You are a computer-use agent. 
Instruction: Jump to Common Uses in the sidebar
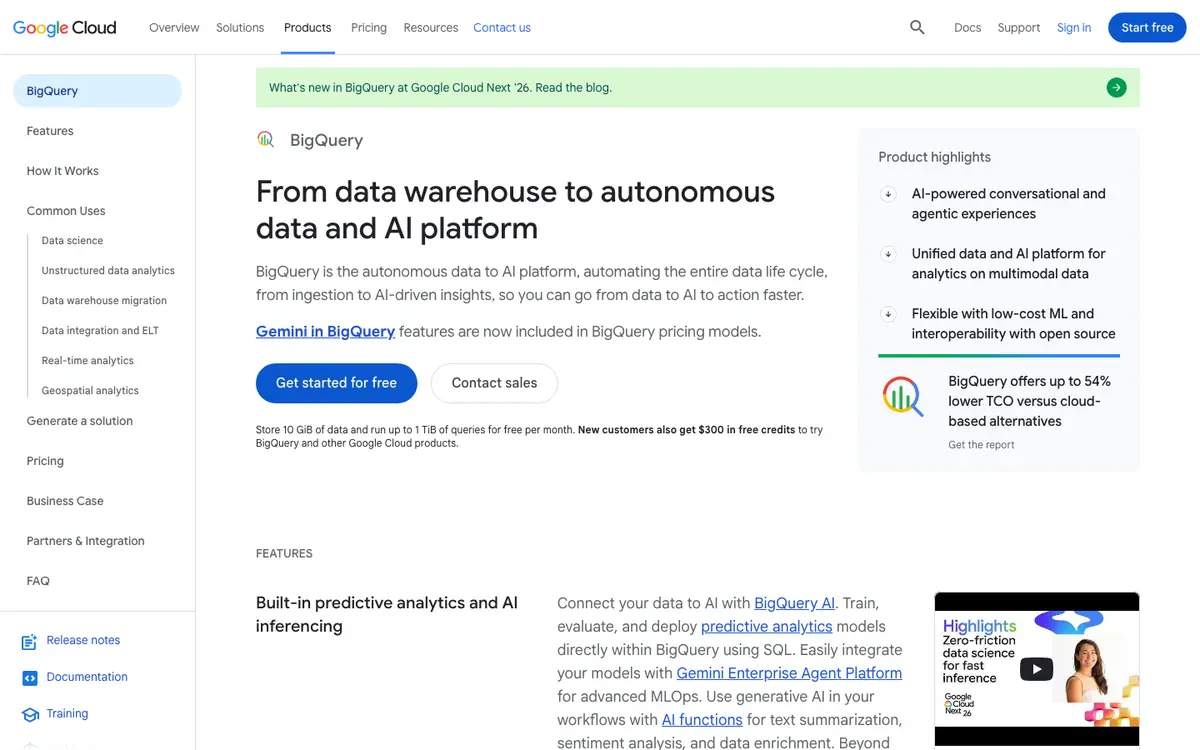click(66, 211)
